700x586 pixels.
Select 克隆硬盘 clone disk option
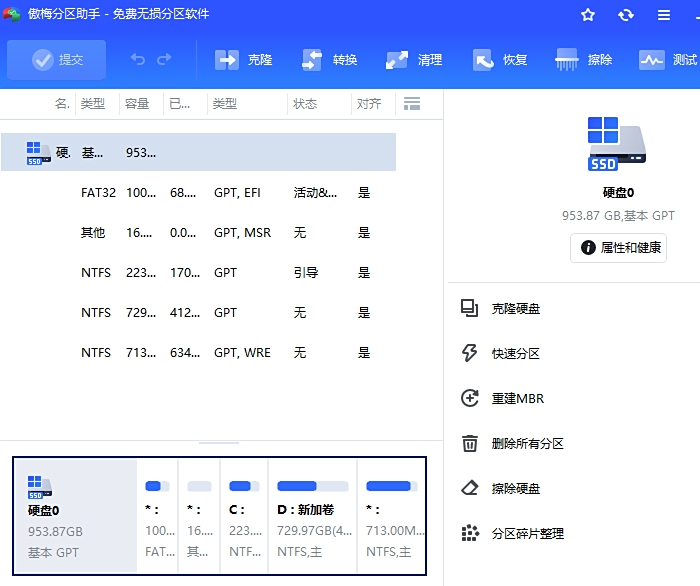514,309
